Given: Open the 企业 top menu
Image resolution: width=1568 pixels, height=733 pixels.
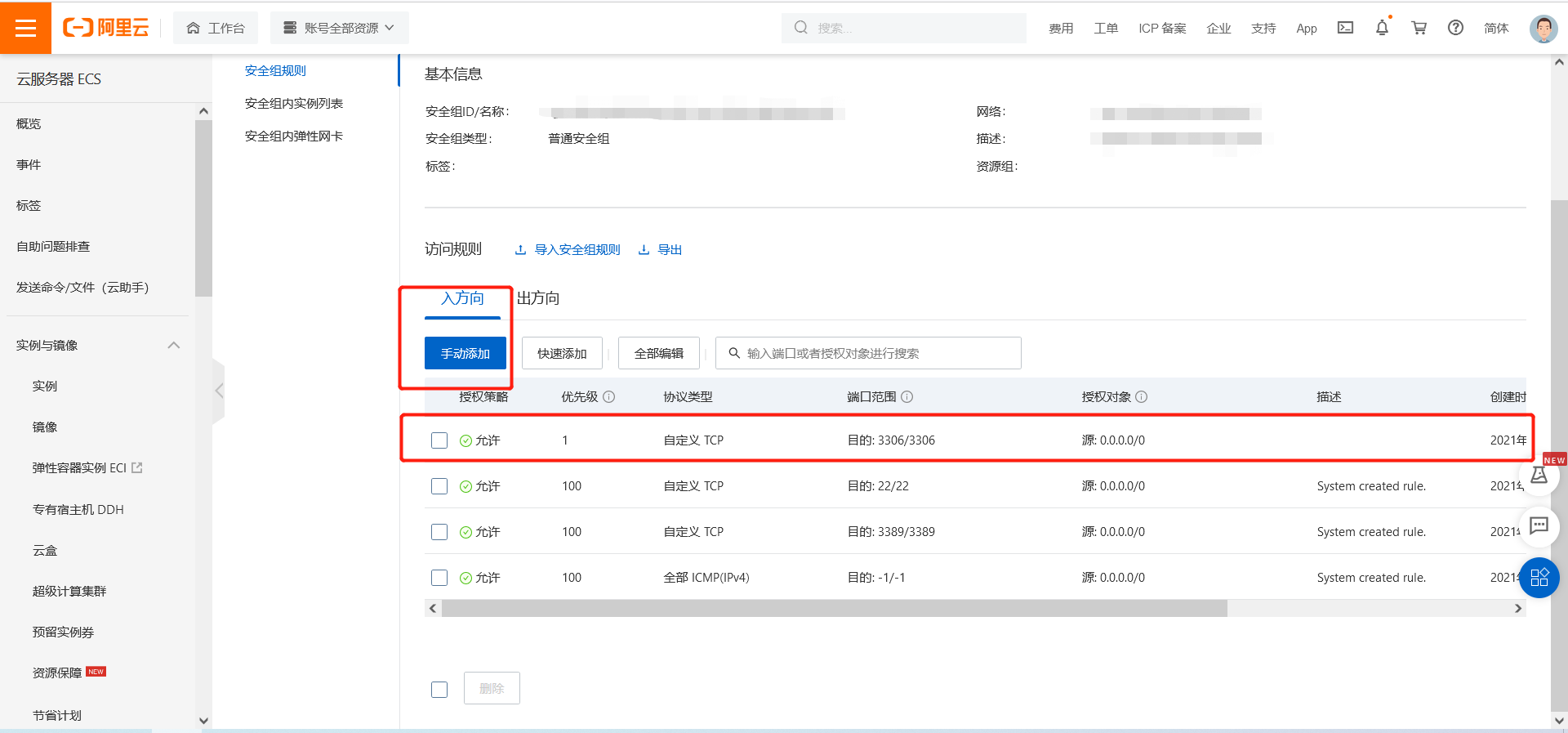Looking at the screenshot, I should (x=1218, y=29).
